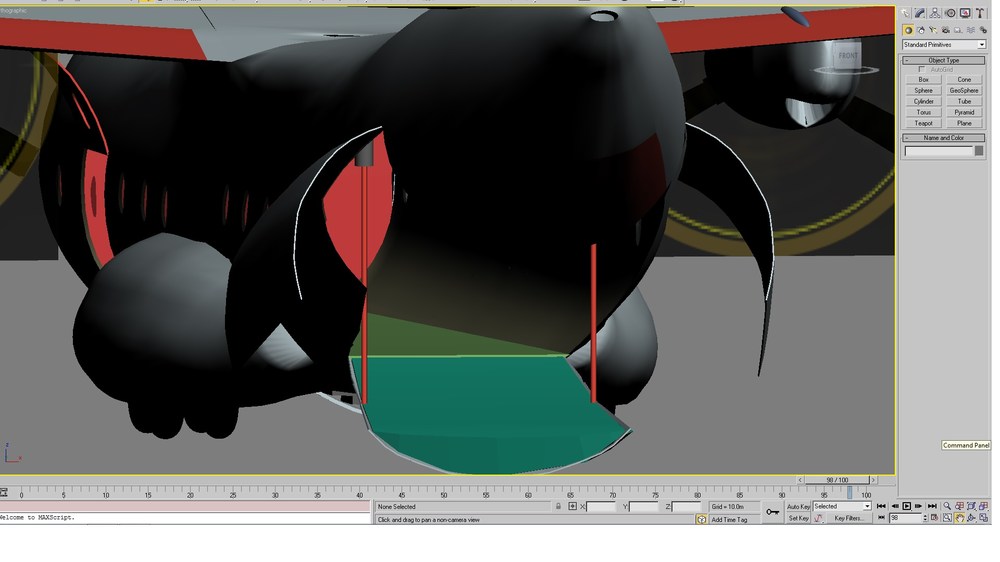Jump to the animation end frame
Viewport: 1000px width, 562px height.
pos(932,507)
